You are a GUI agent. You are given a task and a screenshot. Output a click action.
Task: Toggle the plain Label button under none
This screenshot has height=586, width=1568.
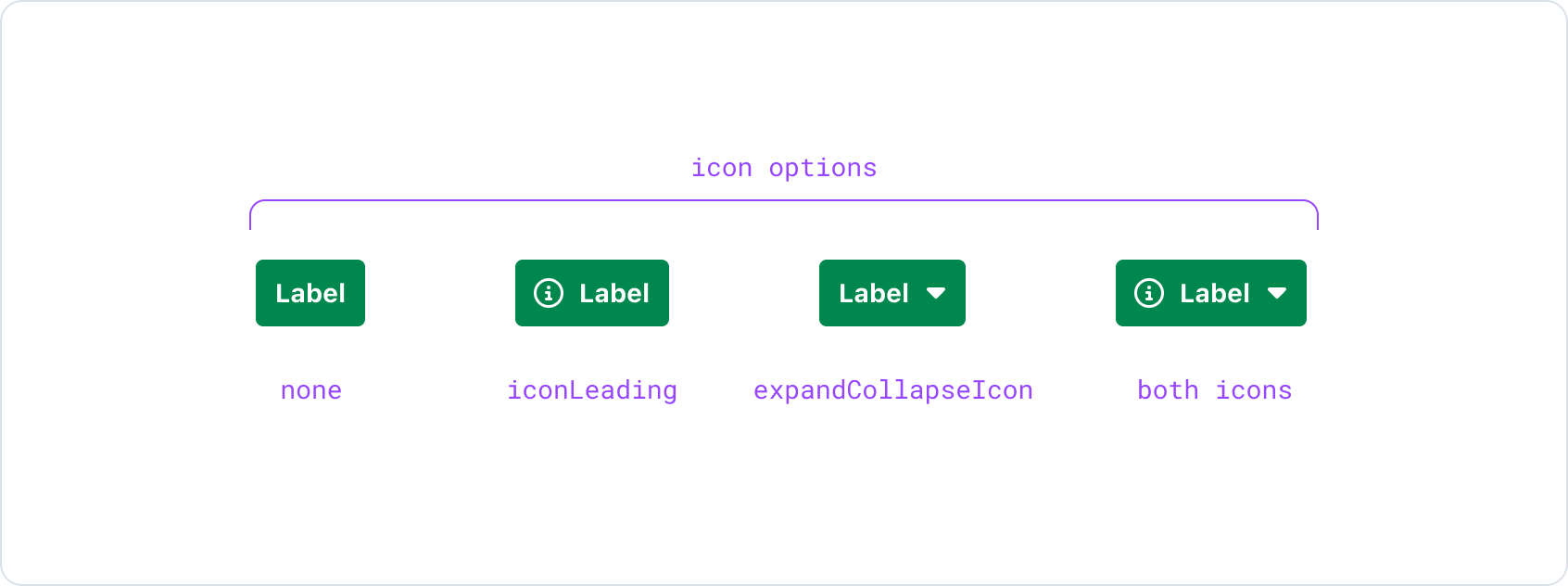coord(310,293)
